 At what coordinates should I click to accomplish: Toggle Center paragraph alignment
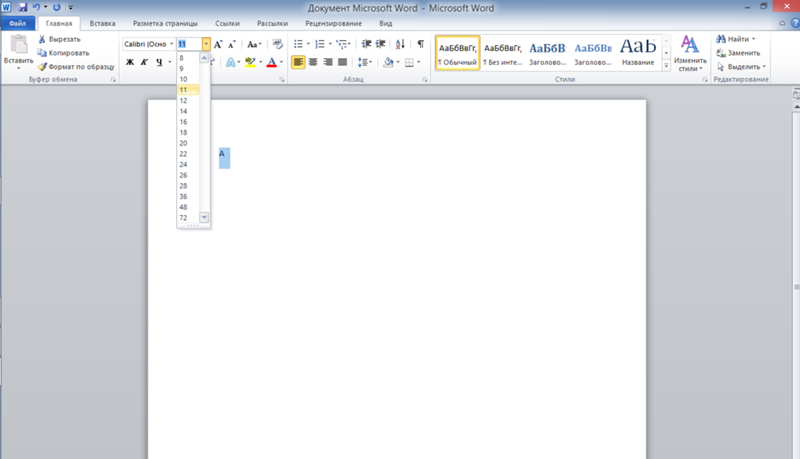click(x=313, y=62)
